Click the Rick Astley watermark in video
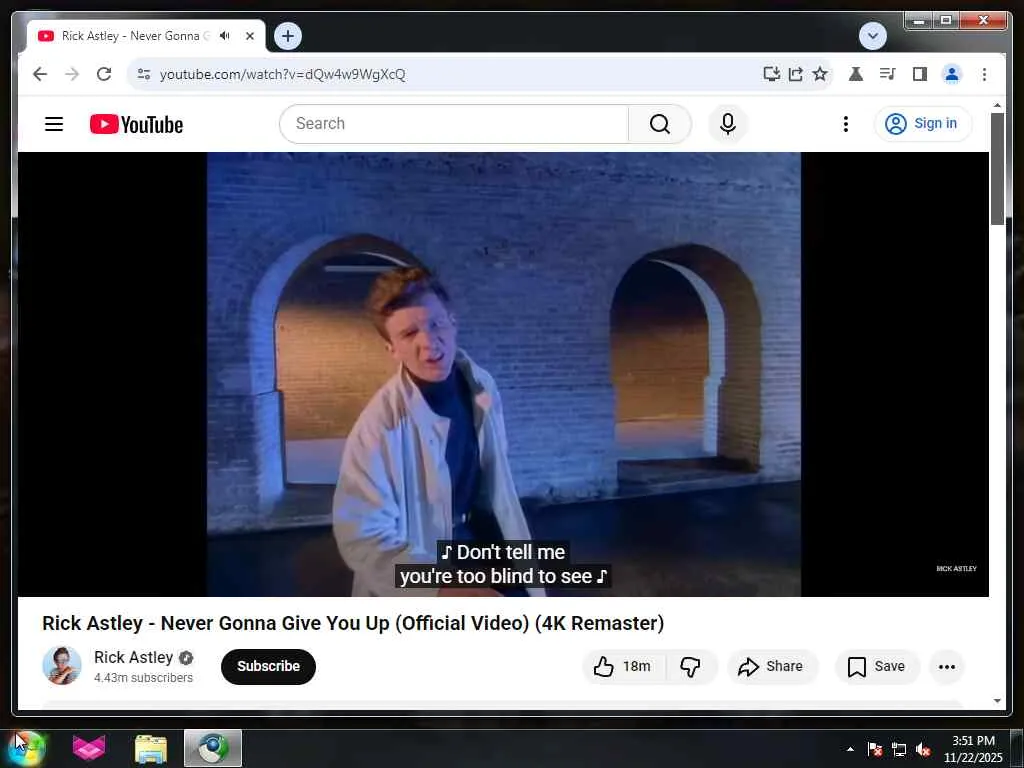Screen dimensions: 1024x768 [956, 568]
